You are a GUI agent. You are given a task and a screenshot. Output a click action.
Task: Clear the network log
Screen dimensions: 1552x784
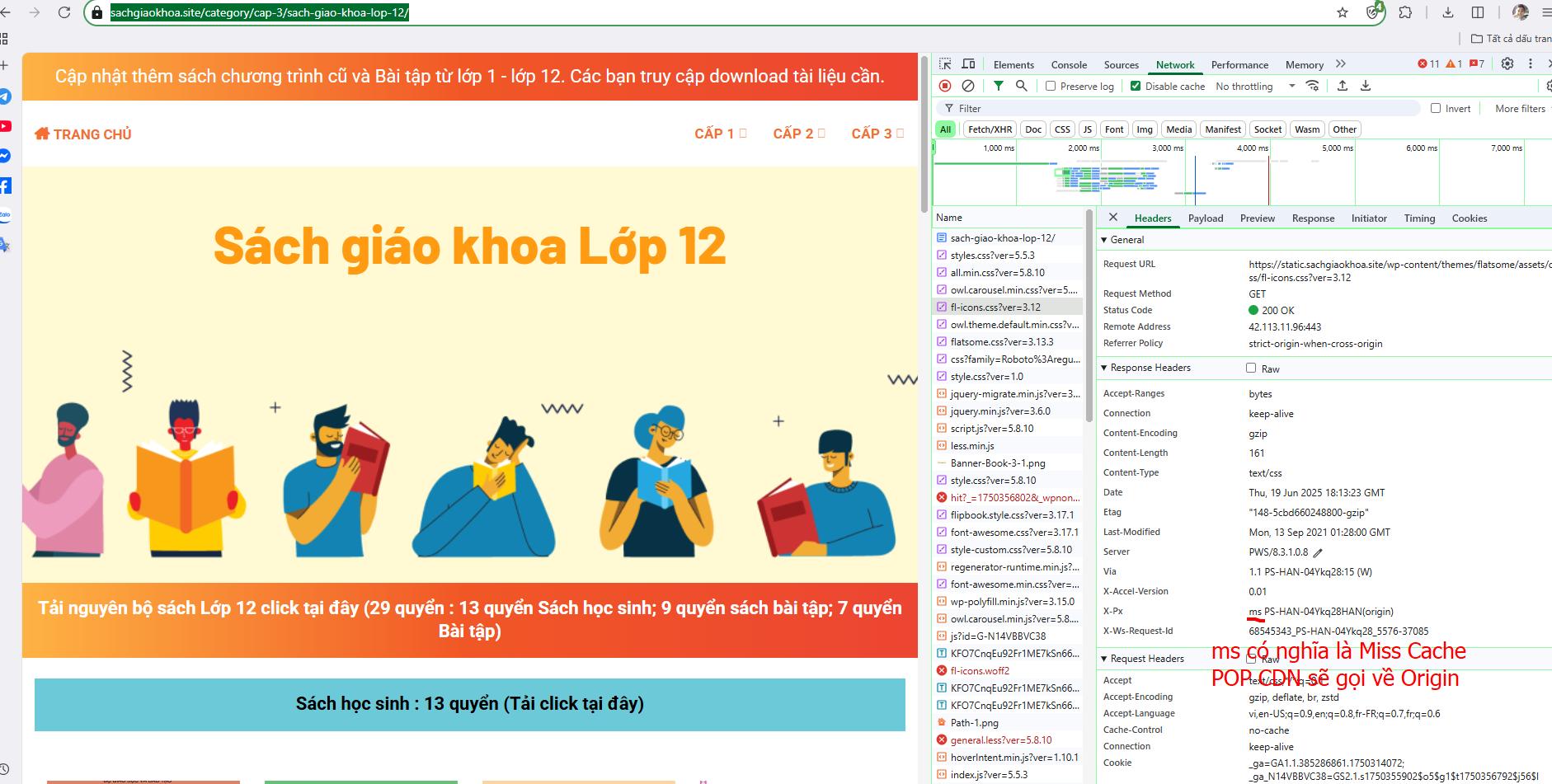pos(968,86)
